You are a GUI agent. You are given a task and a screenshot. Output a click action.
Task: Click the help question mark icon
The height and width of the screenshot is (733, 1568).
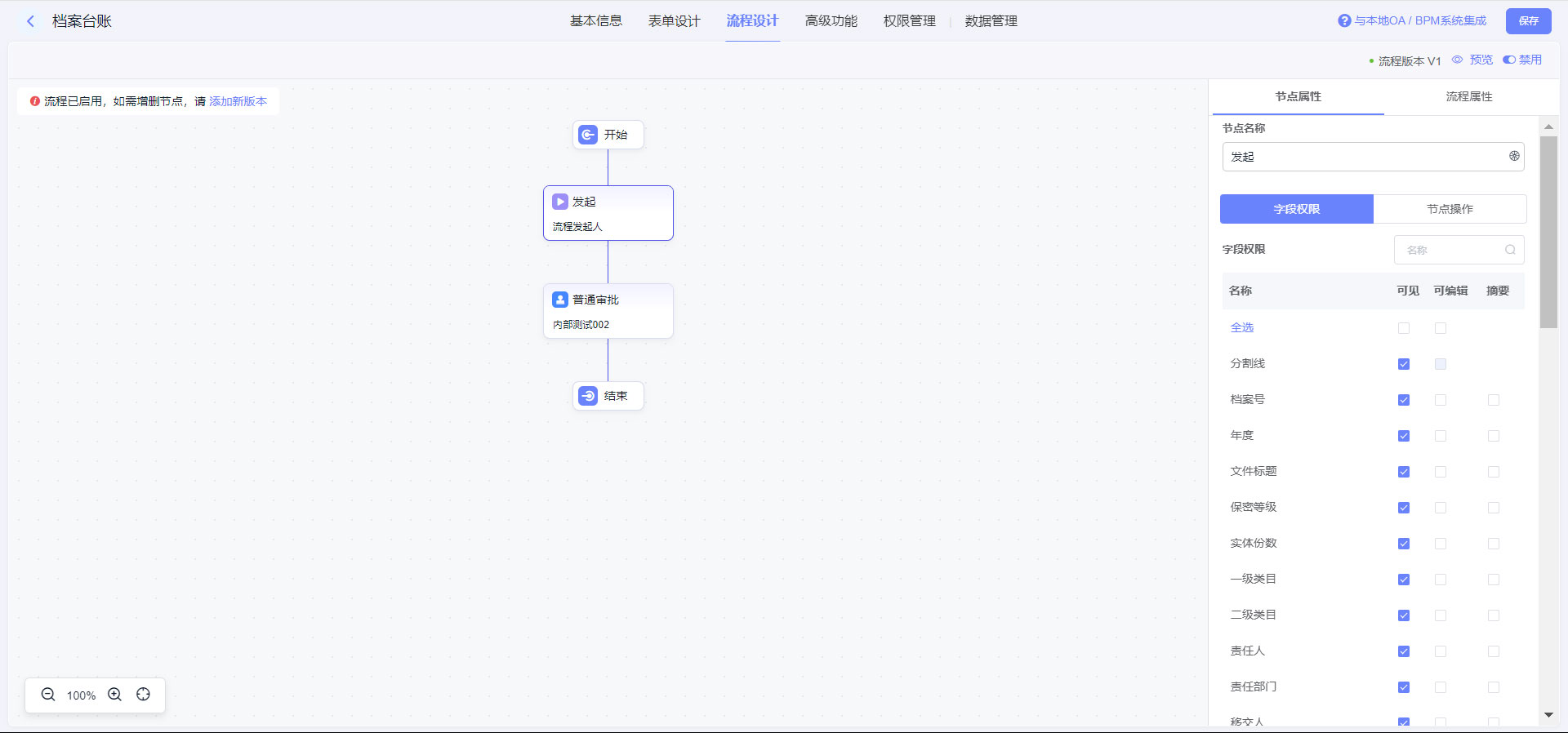(x=1344, y=21)
